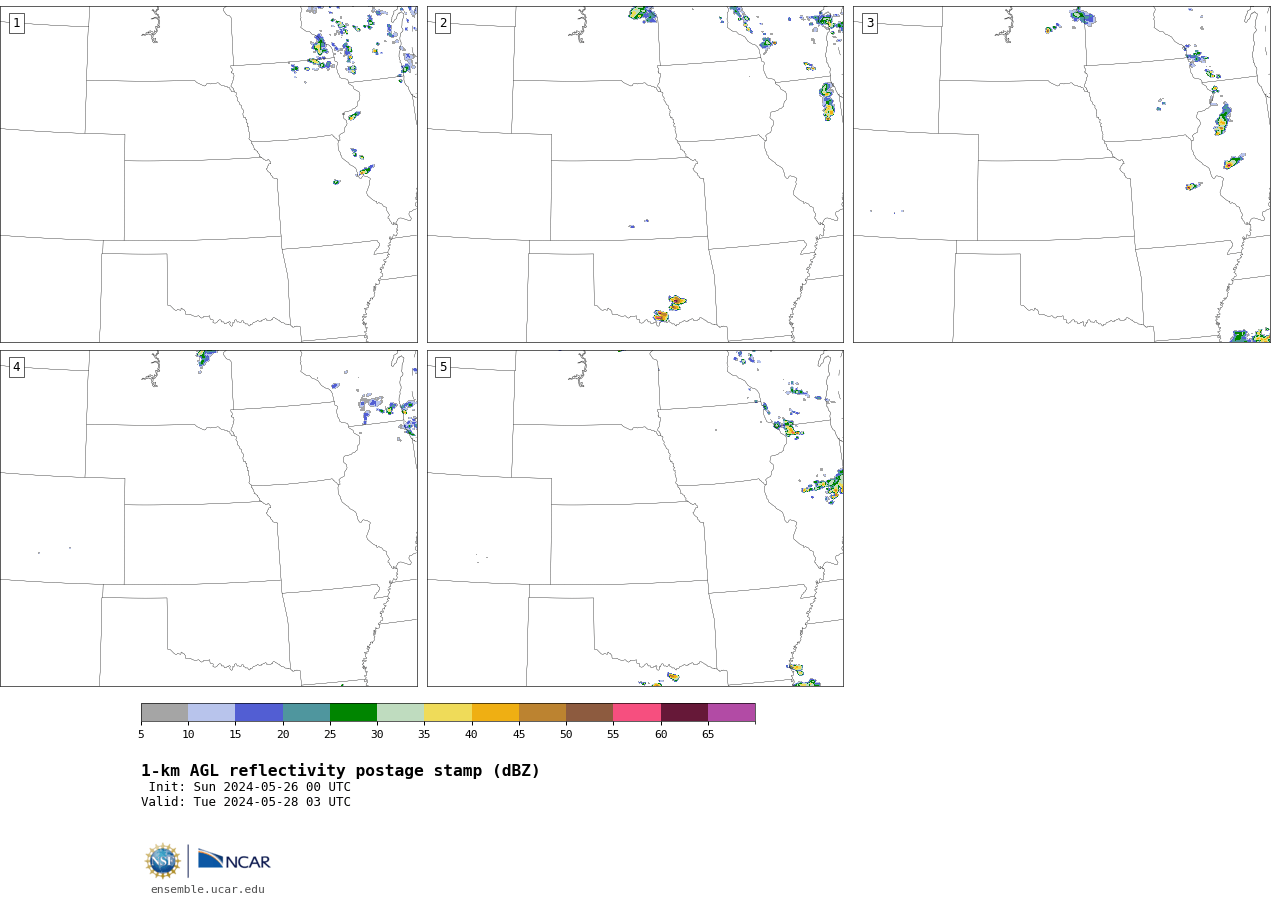Click the pink 55-60 dBZ swatch
The image size is (1280, 901).
637,713
